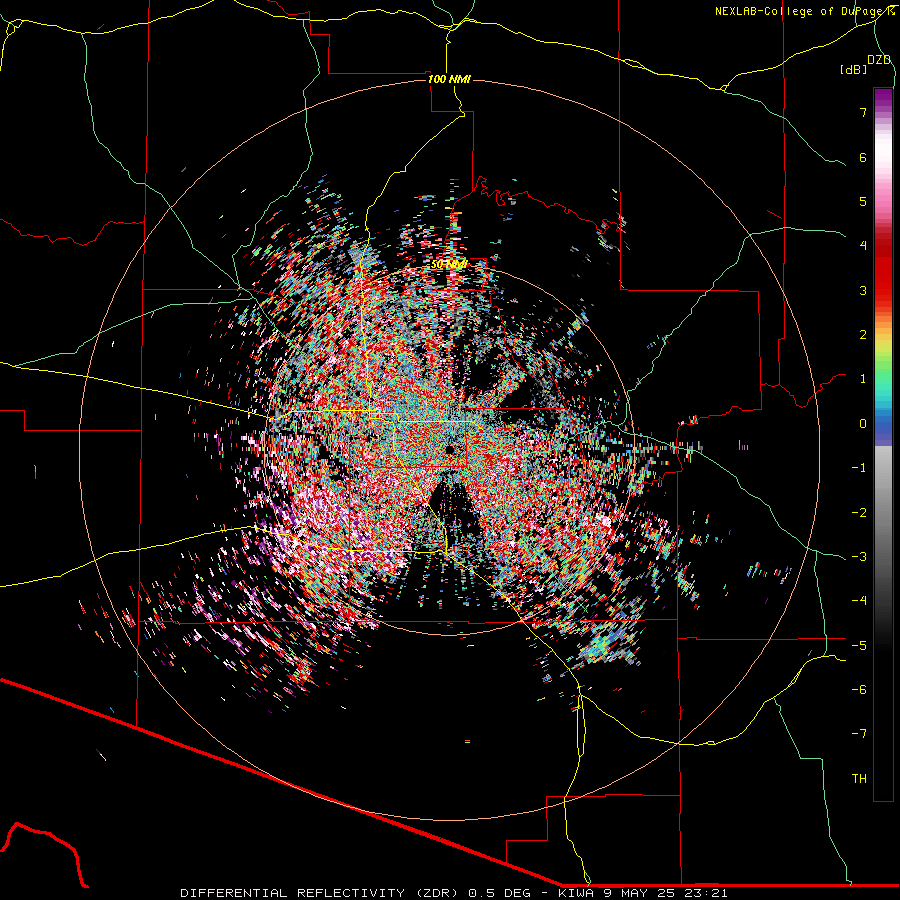Select the 7 dB scale tick label

coord(863,112)
